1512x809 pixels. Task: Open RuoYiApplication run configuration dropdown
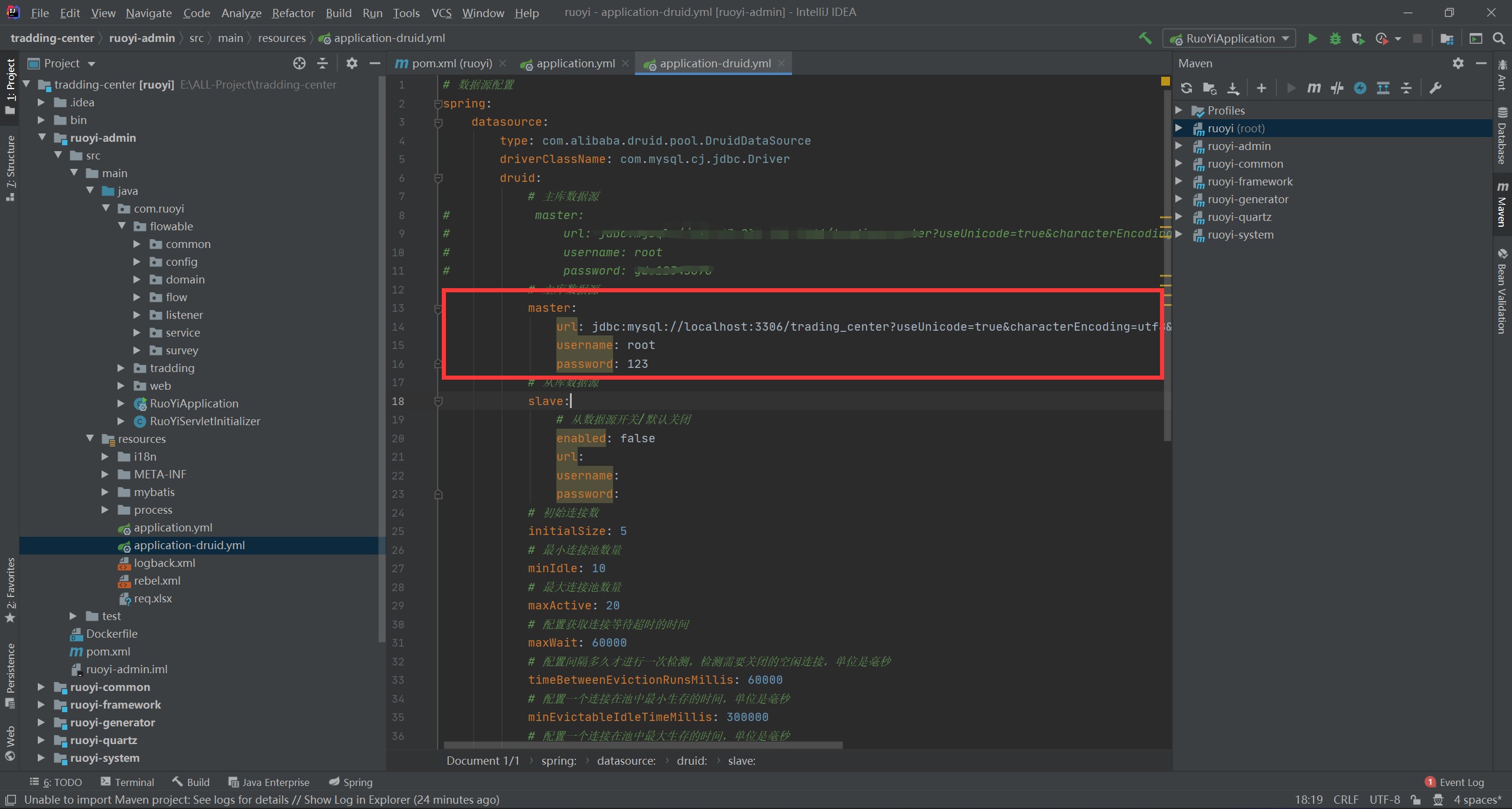(x=1230, y=38)
